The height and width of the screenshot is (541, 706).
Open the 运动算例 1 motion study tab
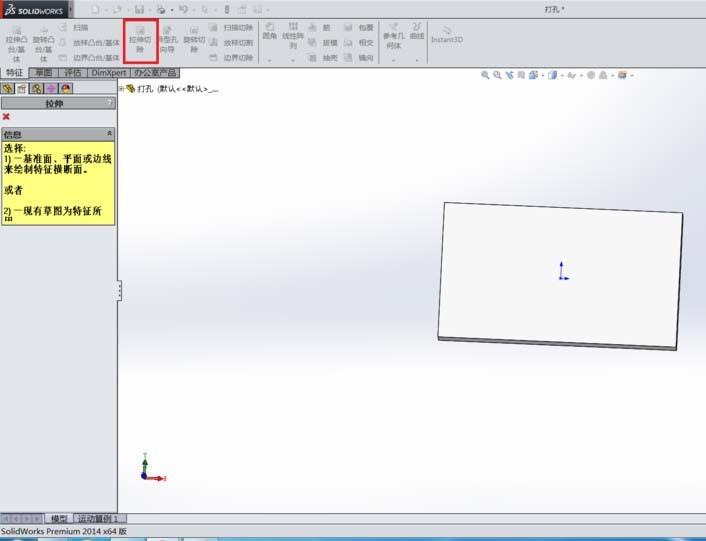100,518
